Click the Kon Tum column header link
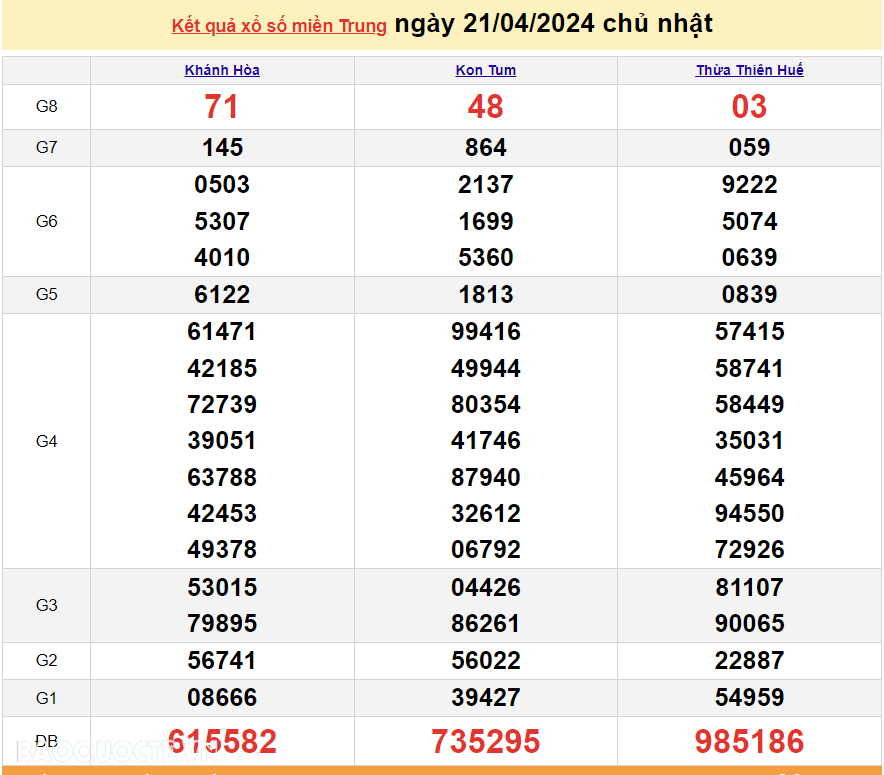 pyautogui.click(x=486, y=70)
